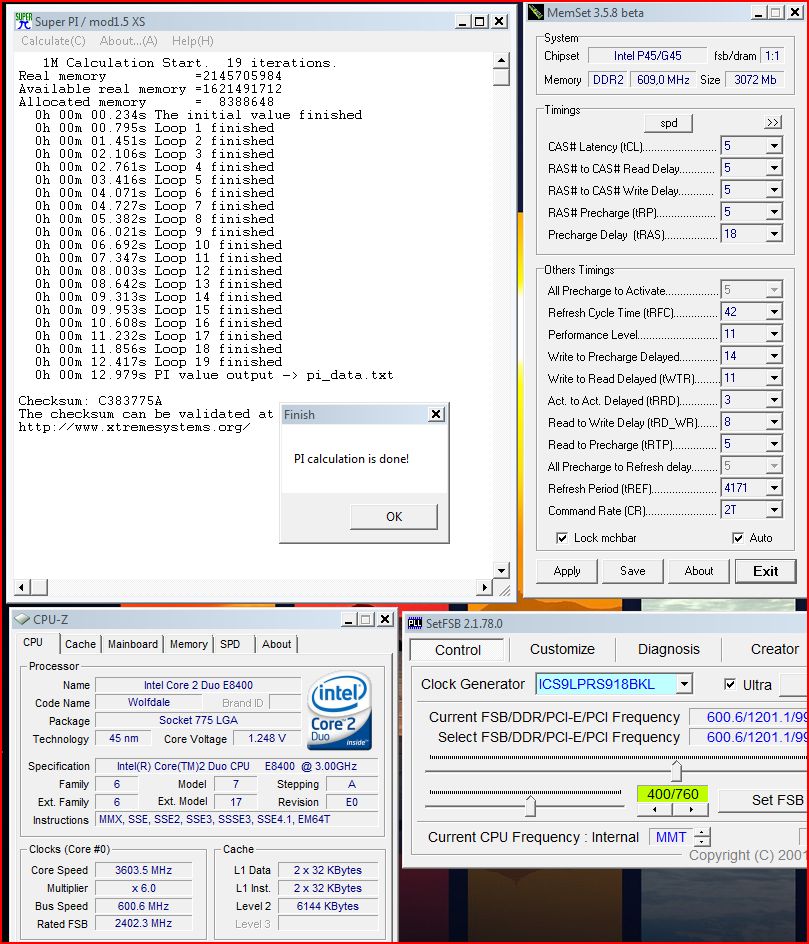Screen dimensions: 809x944
Task: Click OK in the Finish dialog
Action: pyautogui.click(x=394, y=517)
